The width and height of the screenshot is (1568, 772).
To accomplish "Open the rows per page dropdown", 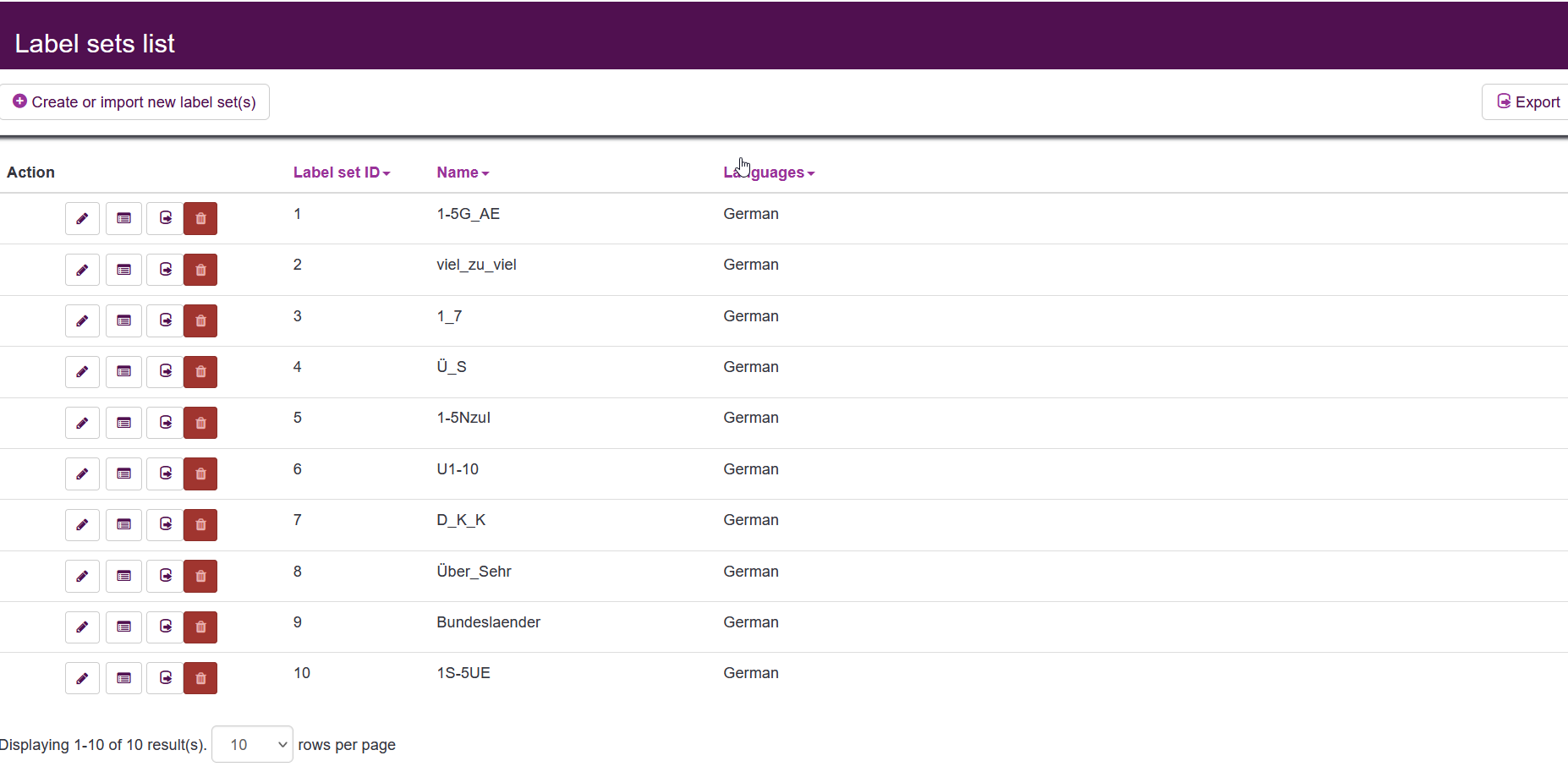I will click(x=252, y=744).
